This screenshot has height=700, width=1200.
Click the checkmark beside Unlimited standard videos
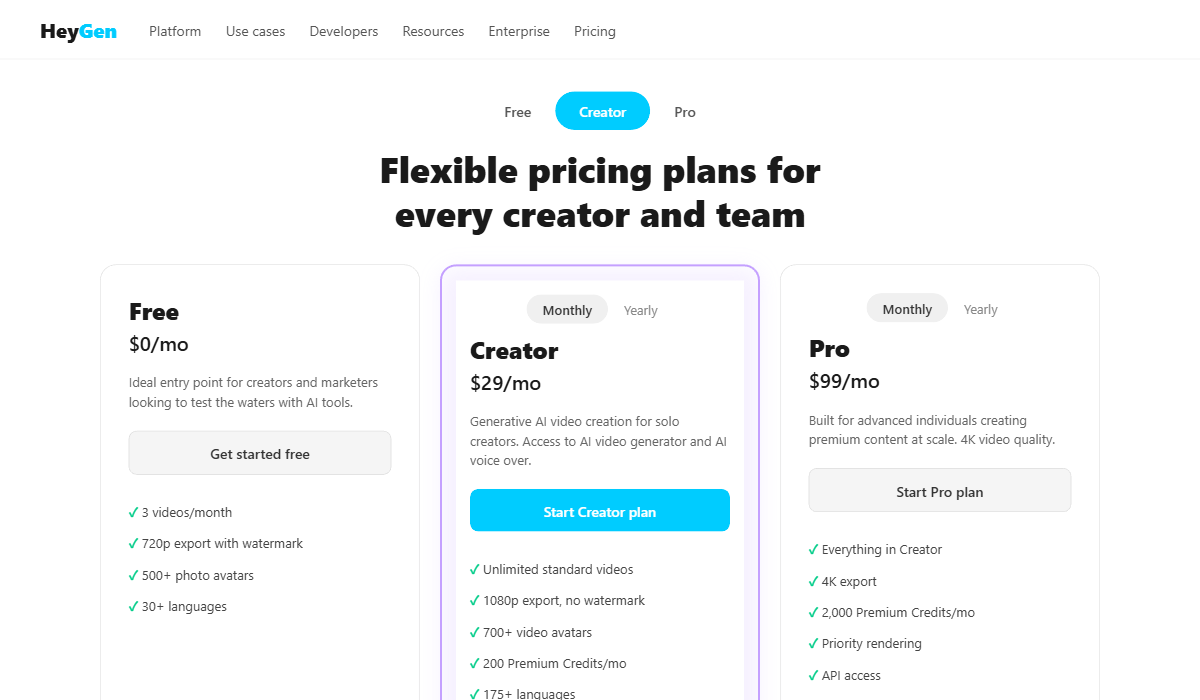pyautogui.click(x=474, y=569)
